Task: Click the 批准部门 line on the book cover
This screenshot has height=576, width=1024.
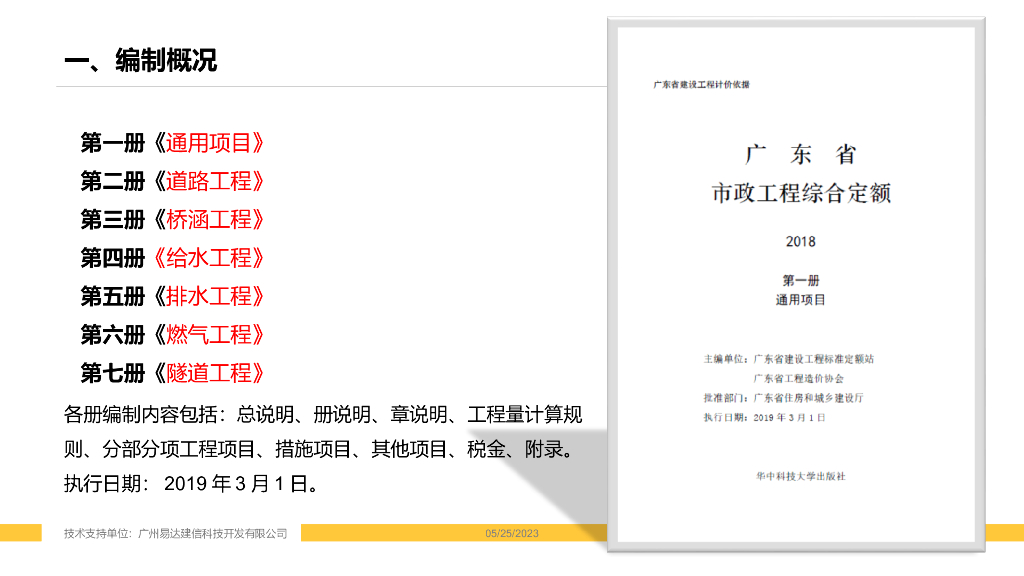Action: tap(783, 397)
